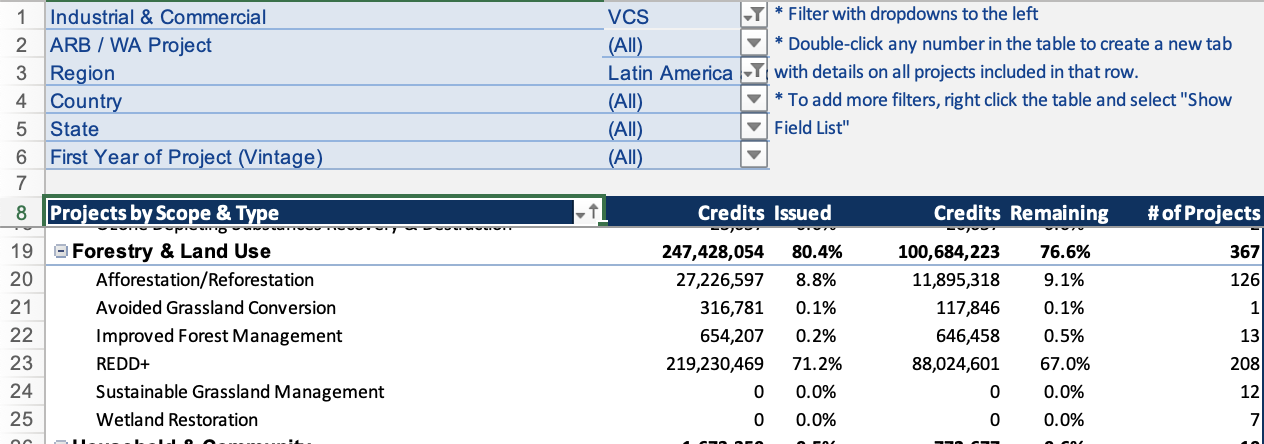
Task: Click the Credits Remaining column header
Action: (1020, 213)
